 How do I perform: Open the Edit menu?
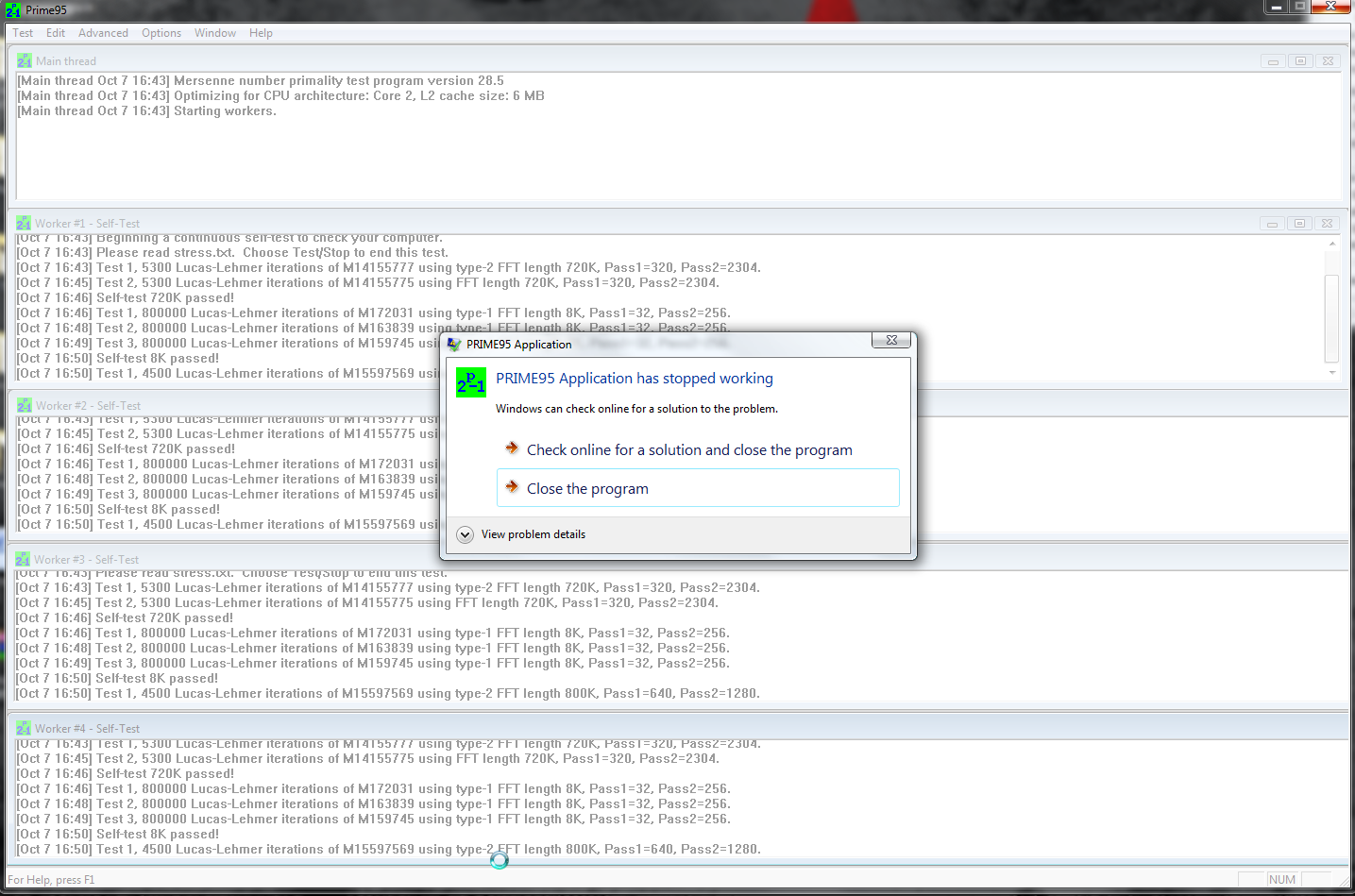pyautogui.click(x=56, y=33)
